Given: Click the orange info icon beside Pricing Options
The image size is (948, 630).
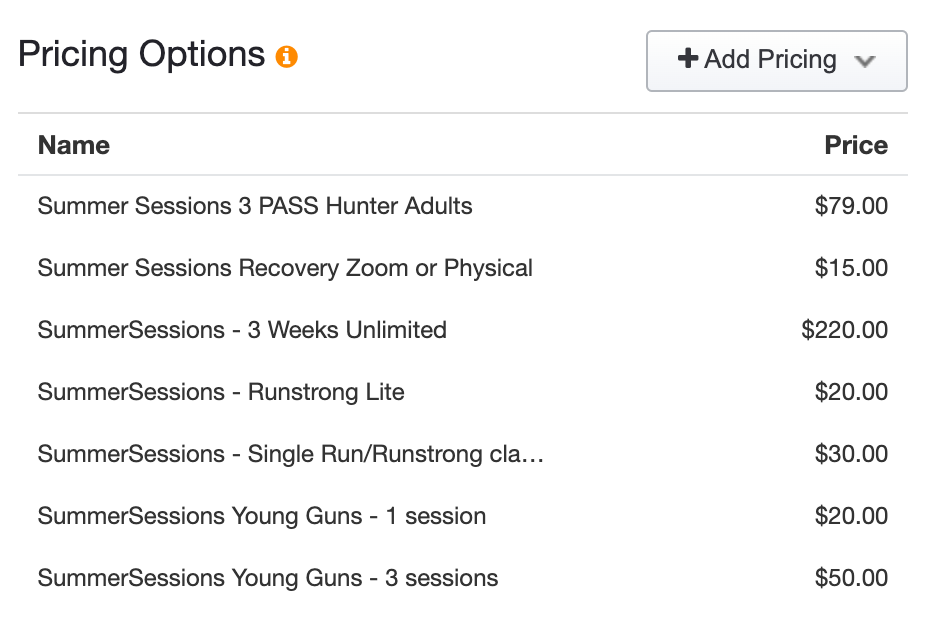Looking at the screenshot, I should pyautogui.click(x=287, y=57).
